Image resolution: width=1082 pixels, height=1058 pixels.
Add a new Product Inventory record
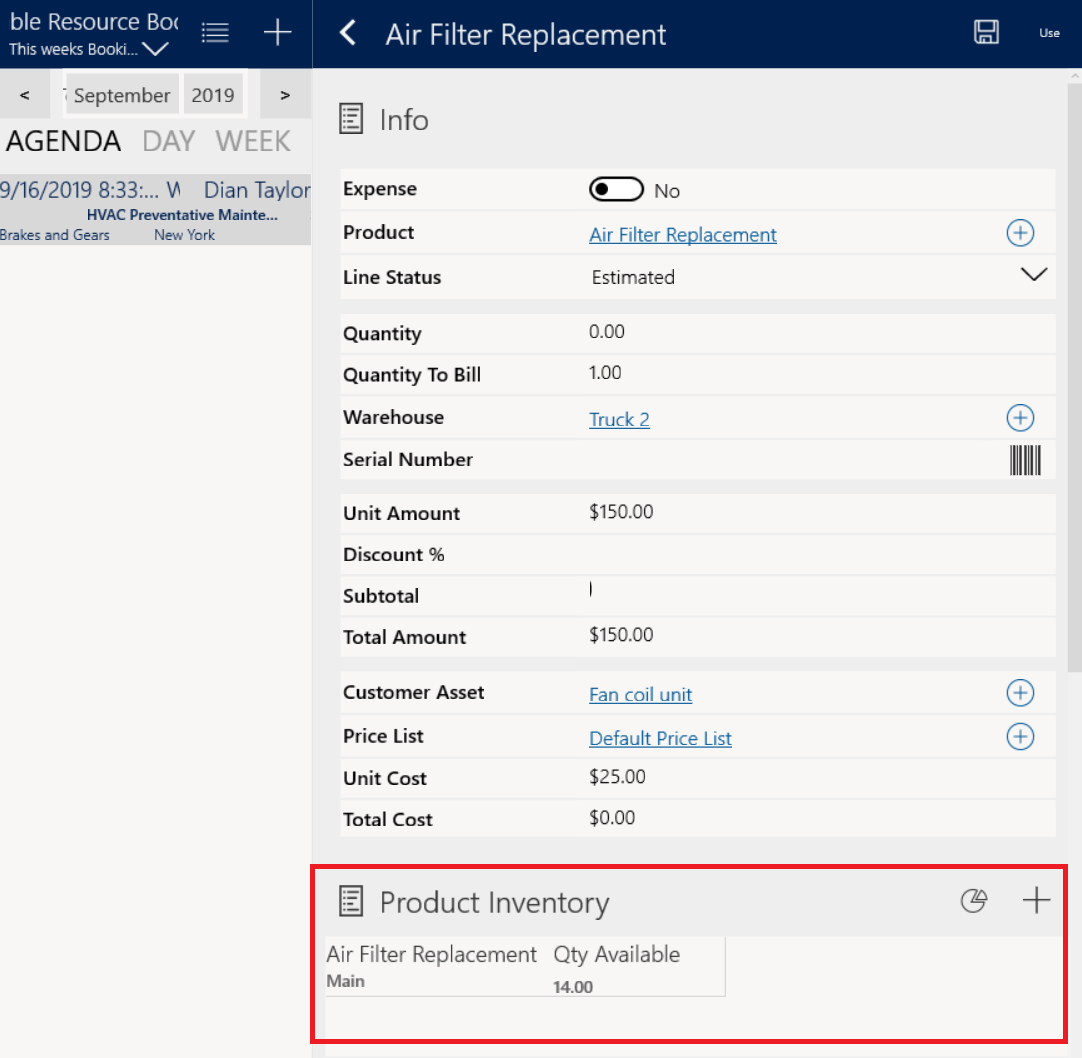pos(1036,901)
